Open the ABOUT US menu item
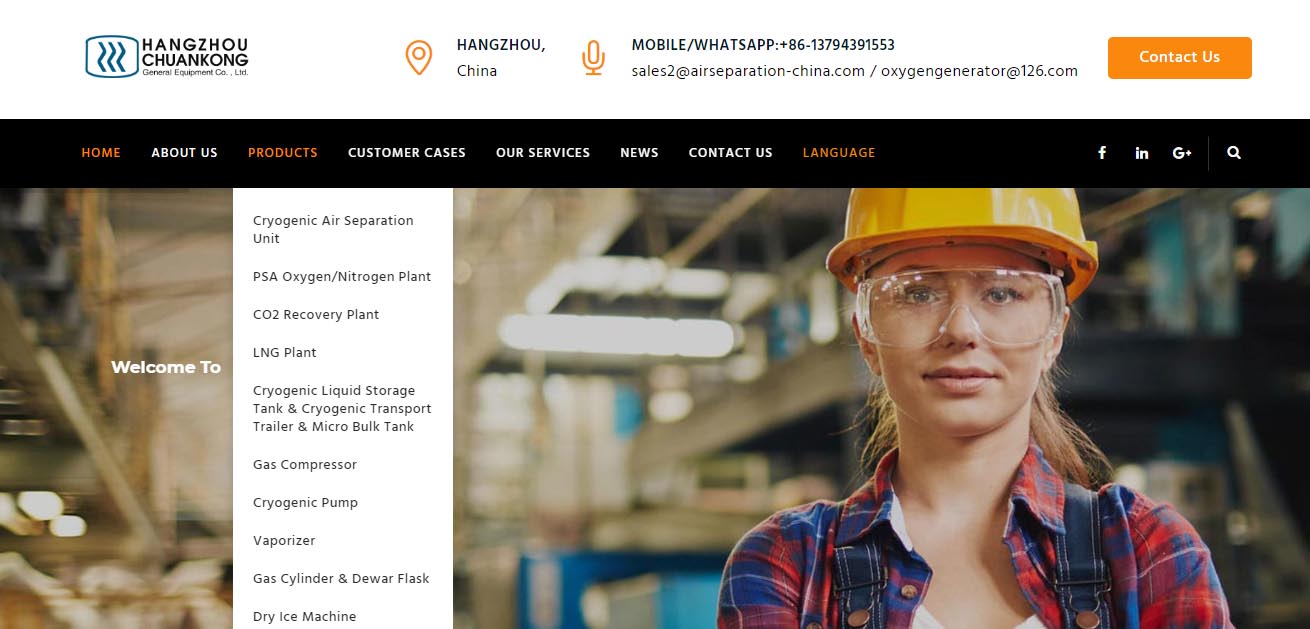1310x629 pixels. pyautogui.click(x=184, y=153)
